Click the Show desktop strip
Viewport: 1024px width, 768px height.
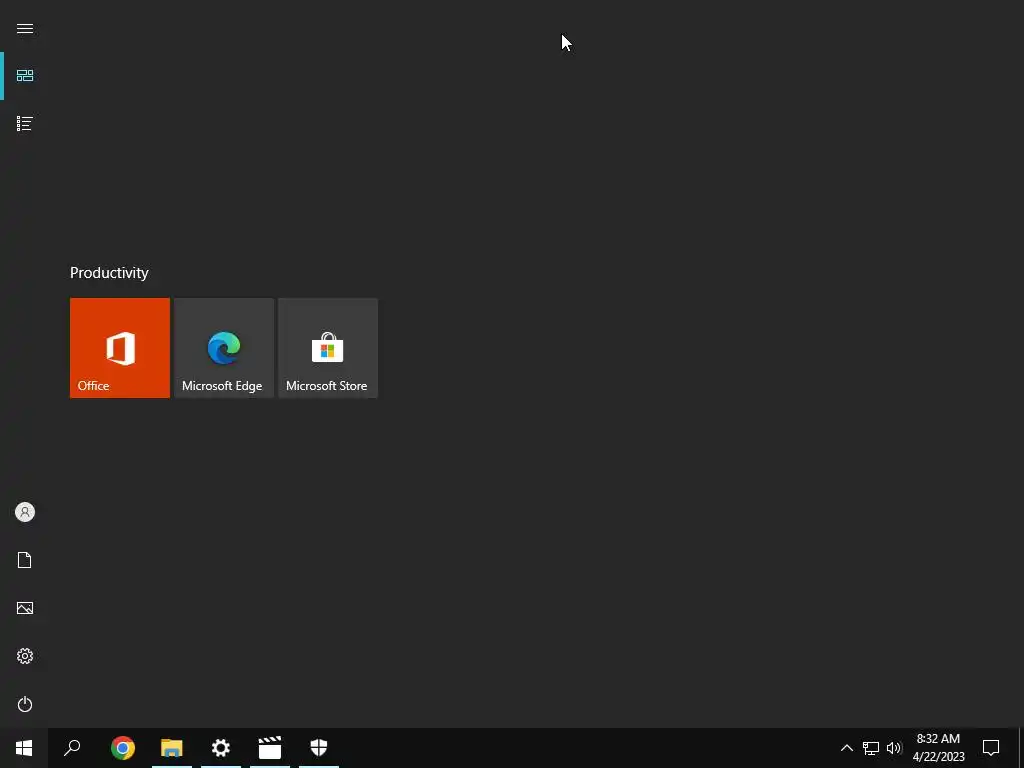(1021, 748)
